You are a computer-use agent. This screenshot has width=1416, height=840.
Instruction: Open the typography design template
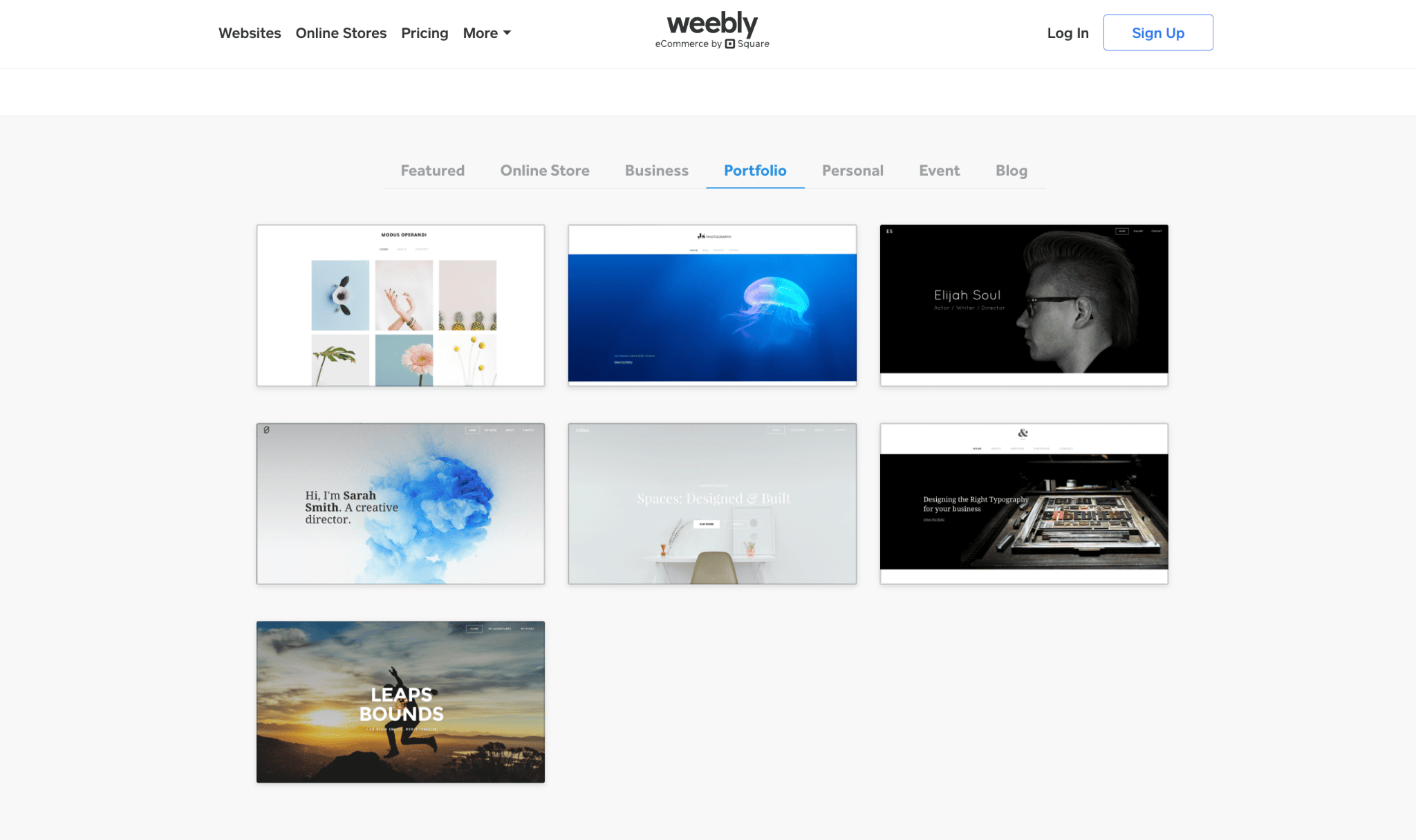click(1023, 502)
